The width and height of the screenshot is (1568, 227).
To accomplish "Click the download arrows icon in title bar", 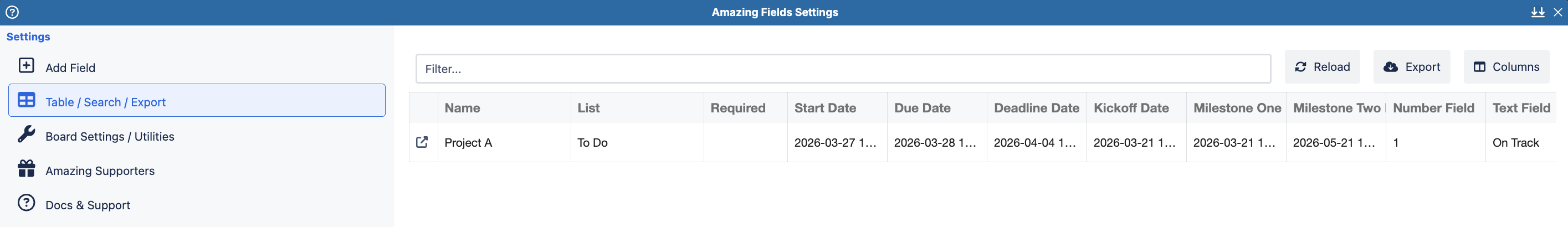I will [x=1538, y=12].
